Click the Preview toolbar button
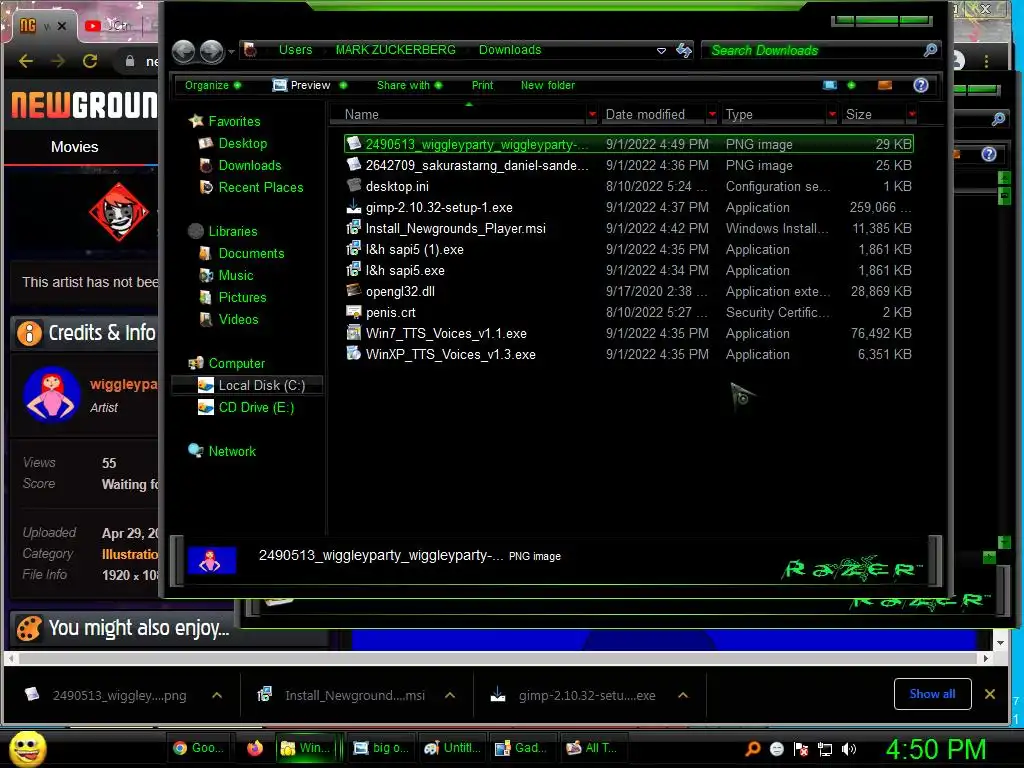This screenshot has width=1024, height=768. 302,85
